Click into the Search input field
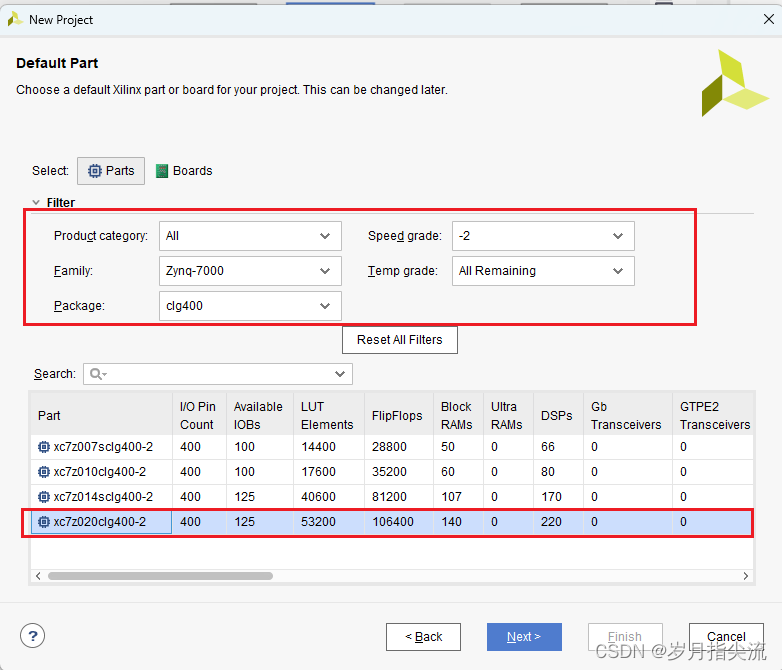The height and width of the screenshot is (670, 782). [219, 374]
